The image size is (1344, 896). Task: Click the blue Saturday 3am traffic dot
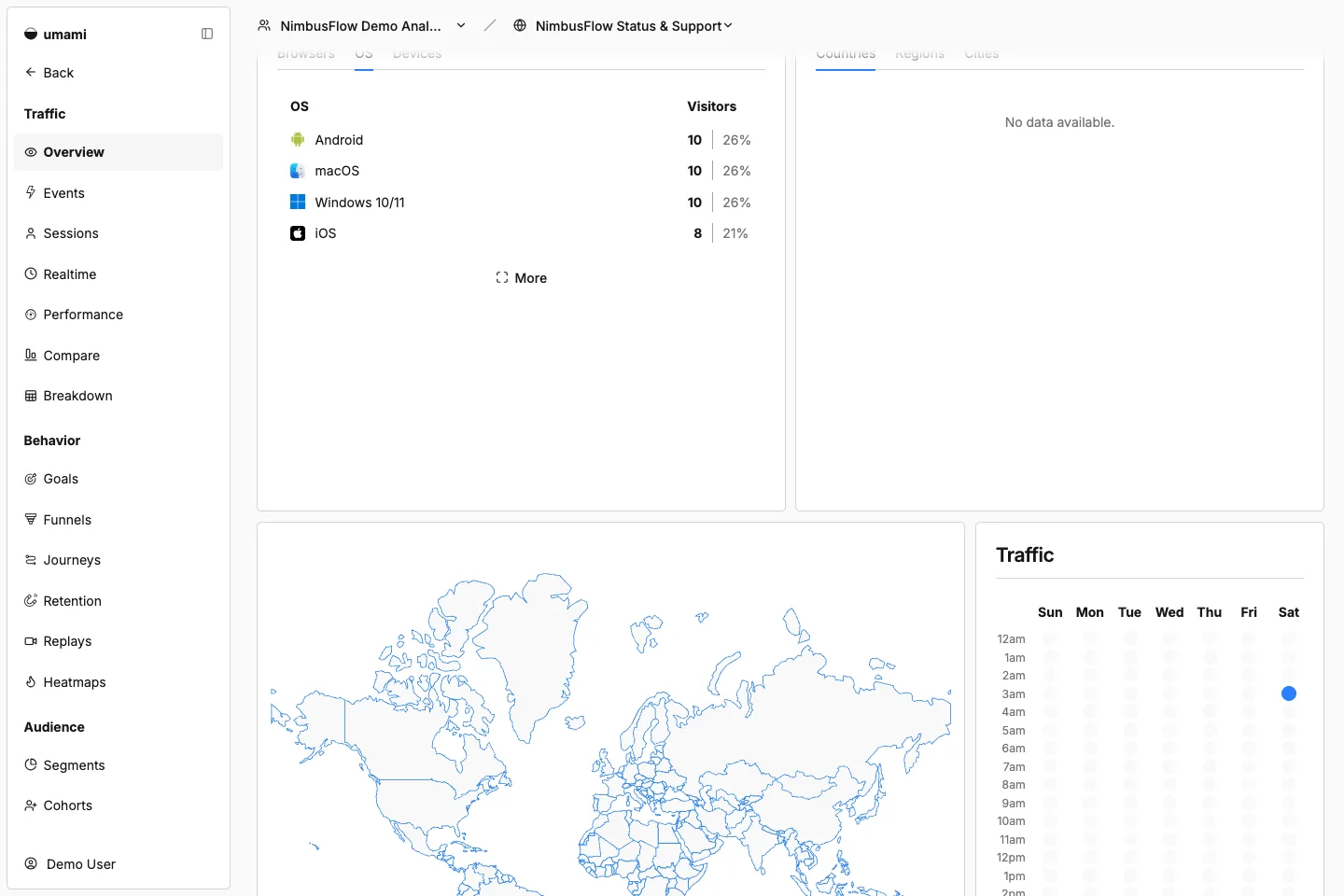coord(1289,693)
